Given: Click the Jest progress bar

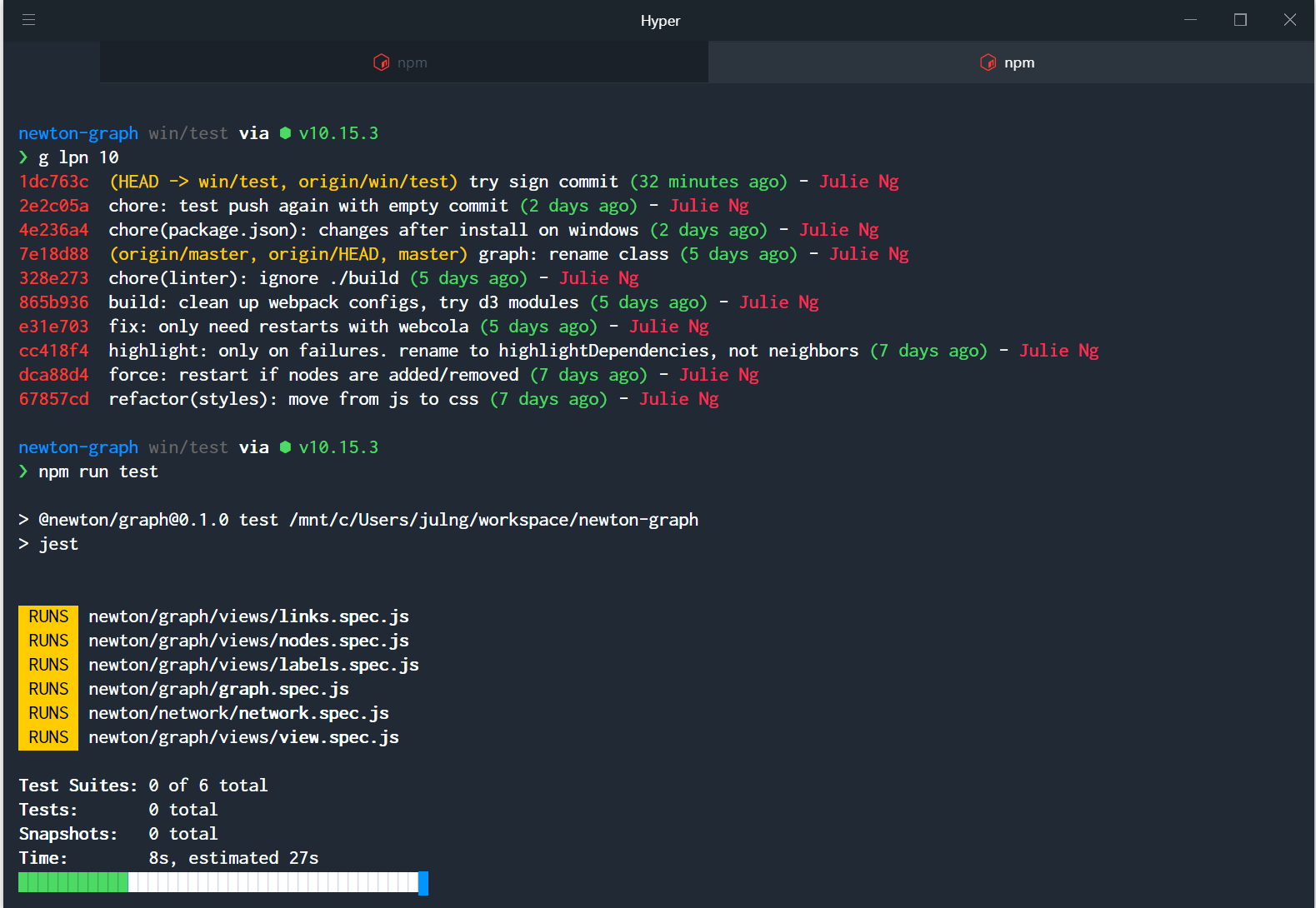Looking at the screenshot, I should point(223,883).
